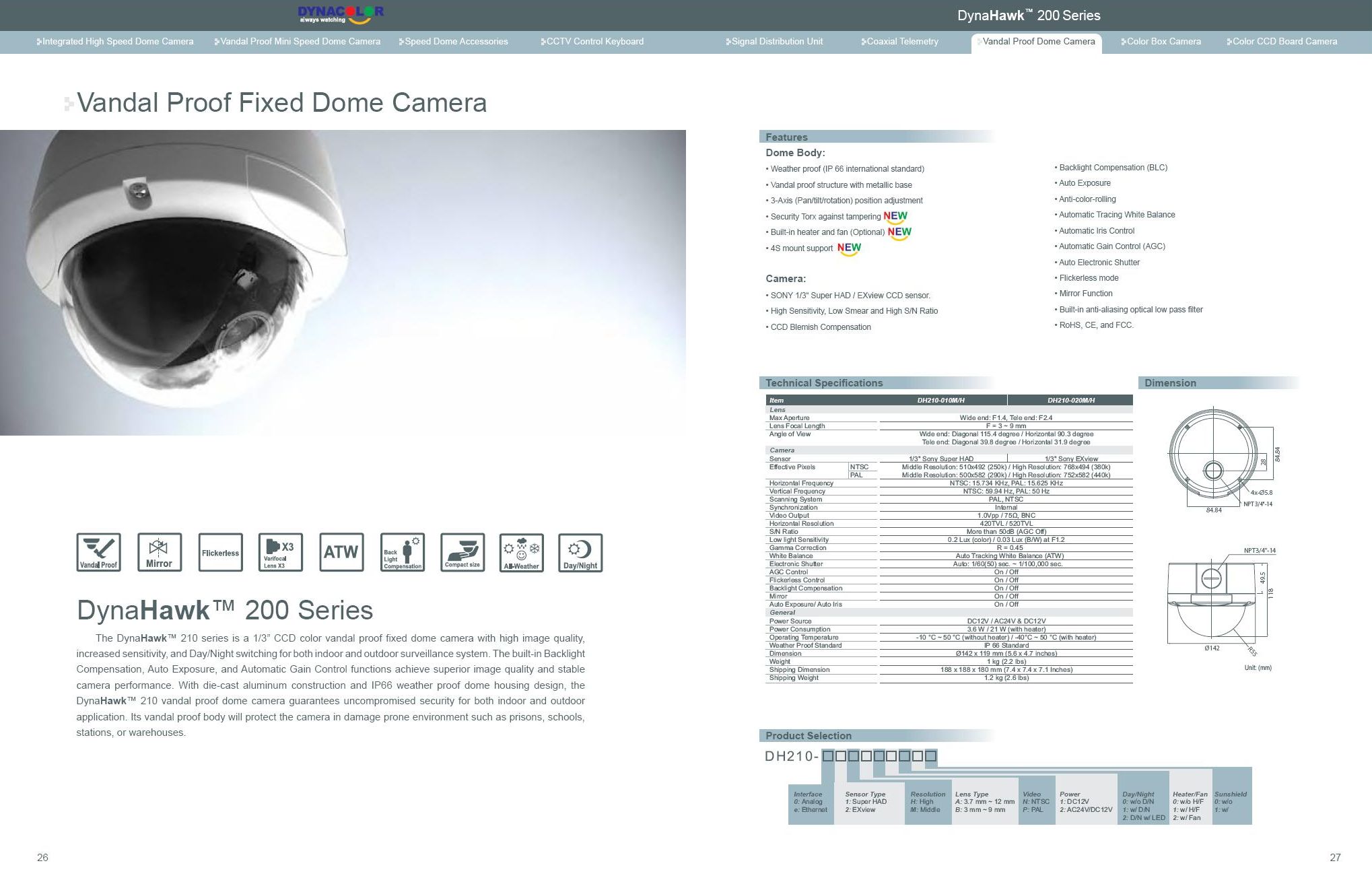Select the Vandal Proof feature icon
Screen dimensions: 1372x884
coord(99,552)
